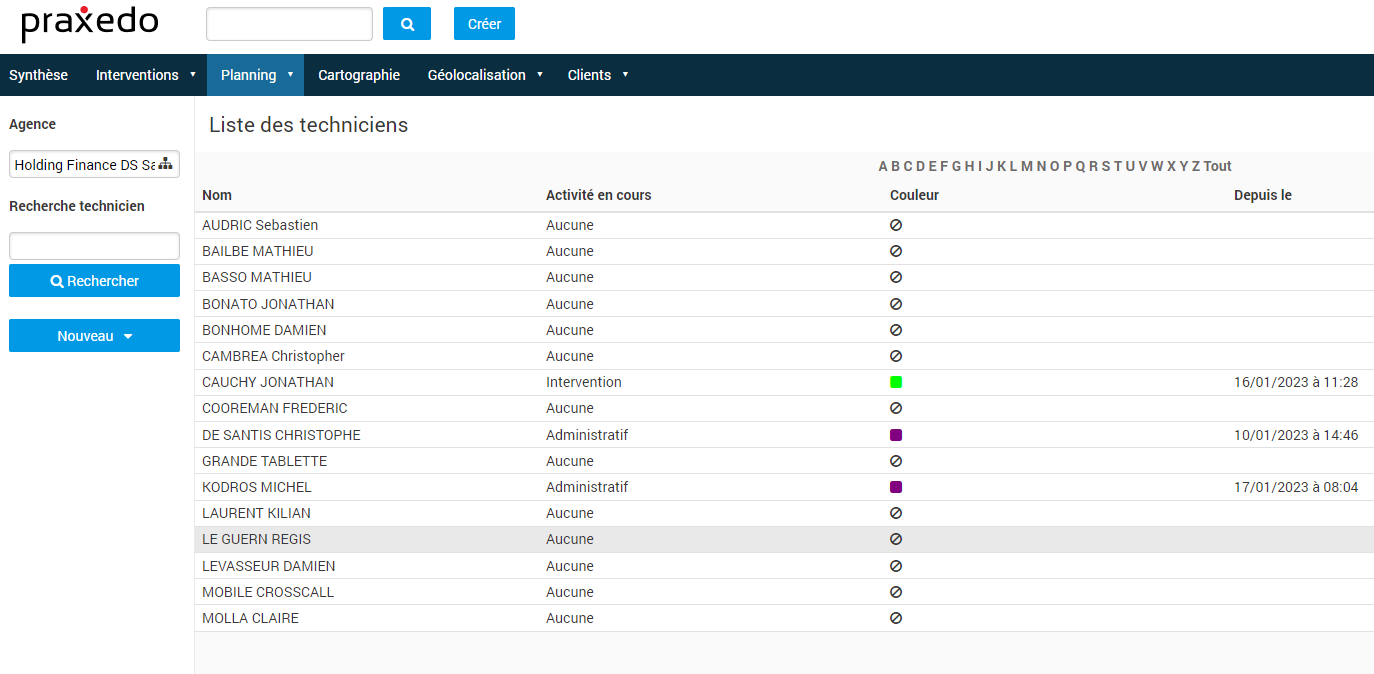This screenshot has height=674, width=1374.
Task: Expand the Nouveau dropdown button
Action: [94, 336]
